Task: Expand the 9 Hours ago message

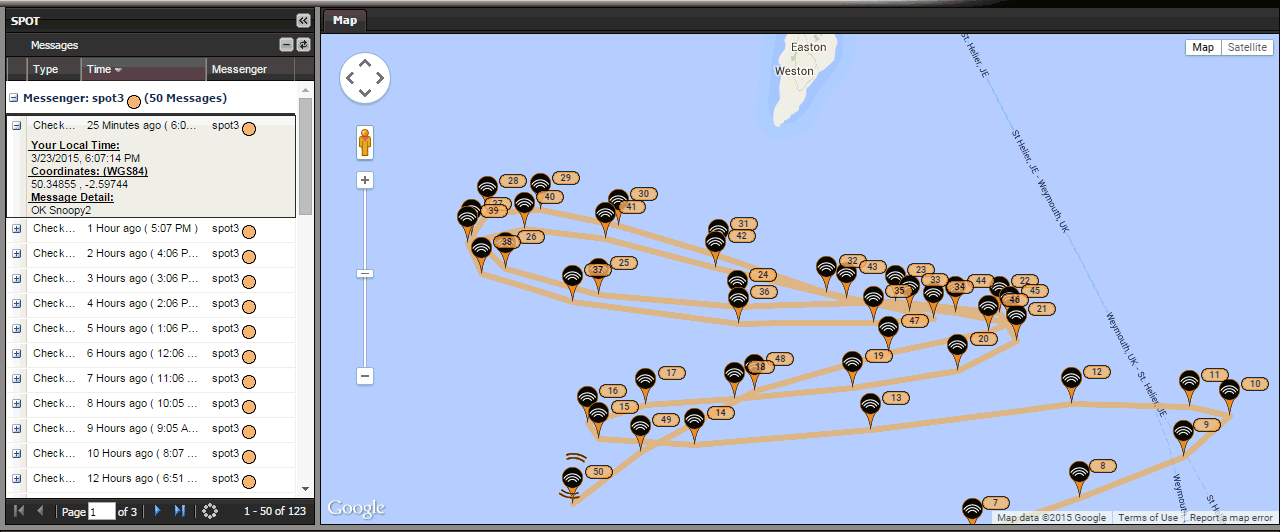Action: coord(16,428)
